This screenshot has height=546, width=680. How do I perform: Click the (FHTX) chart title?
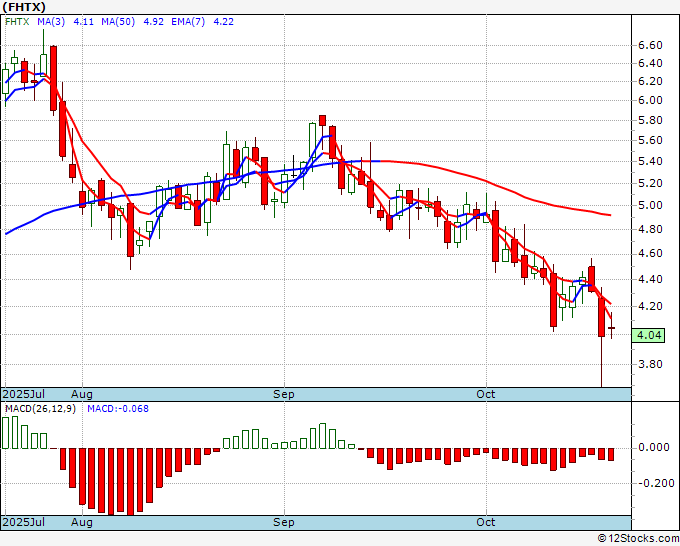pos(24,7)
